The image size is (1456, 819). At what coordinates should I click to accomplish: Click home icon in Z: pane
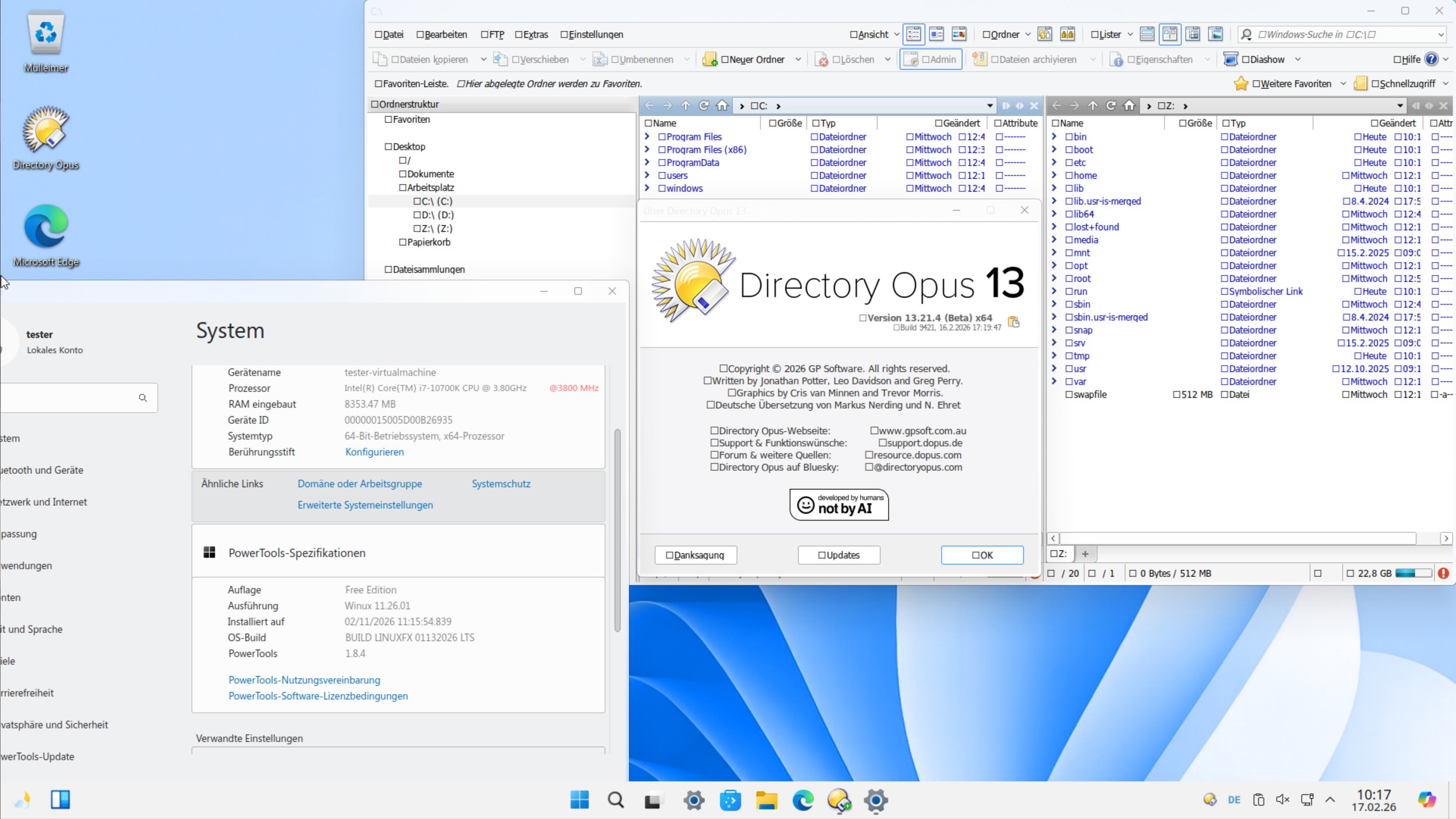1130,106
